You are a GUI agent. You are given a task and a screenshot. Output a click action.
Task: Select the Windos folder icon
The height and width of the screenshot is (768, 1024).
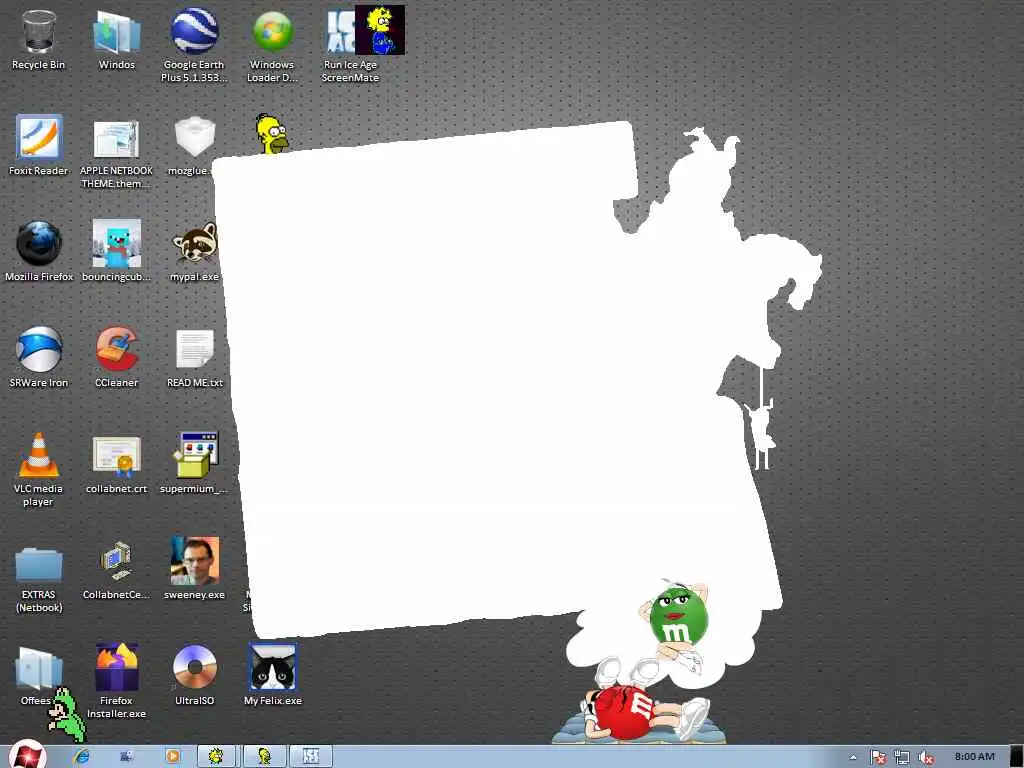coord(117,32)
